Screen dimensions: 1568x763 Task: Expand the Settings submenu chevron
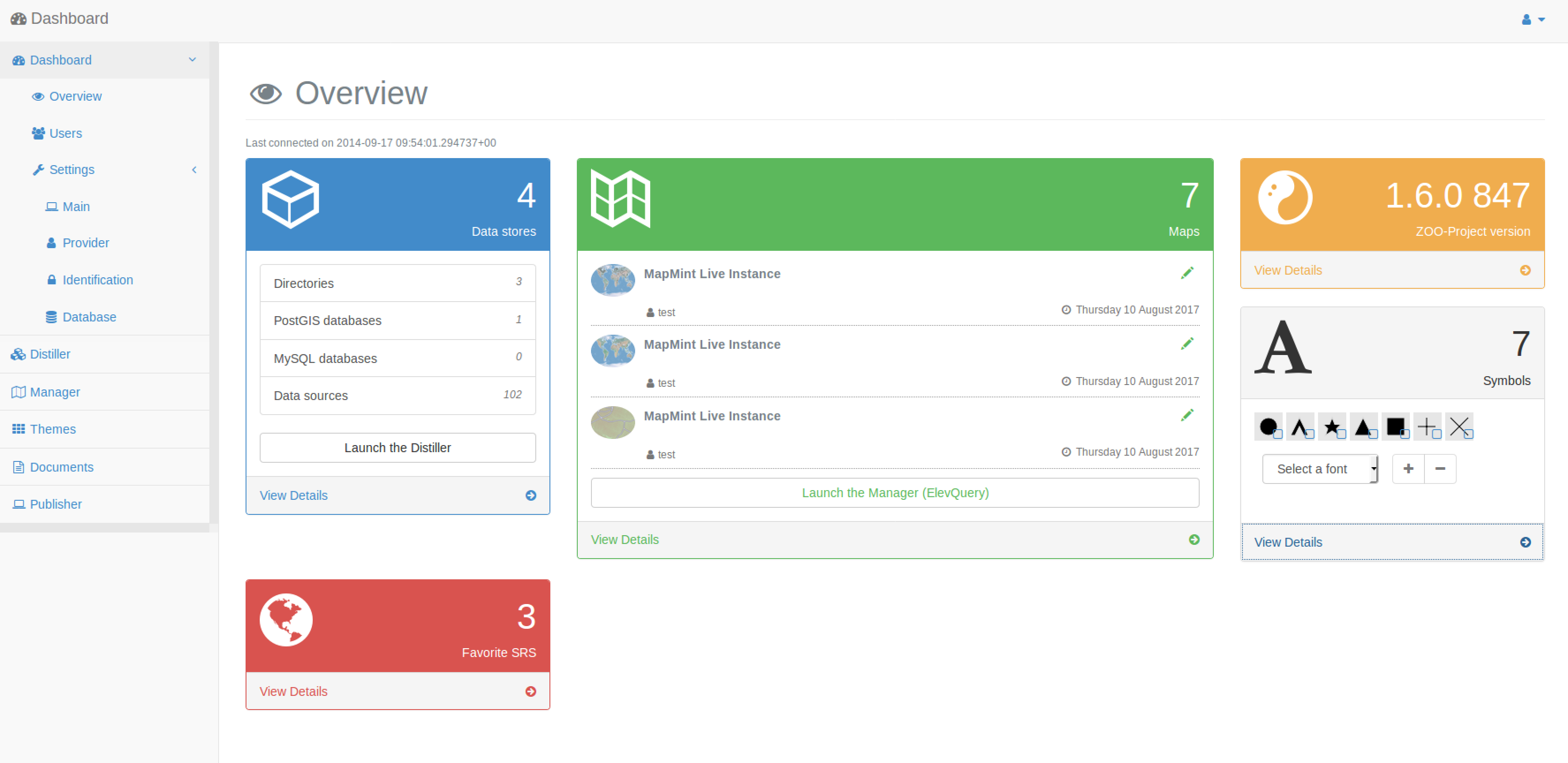[x=194, y=170]
